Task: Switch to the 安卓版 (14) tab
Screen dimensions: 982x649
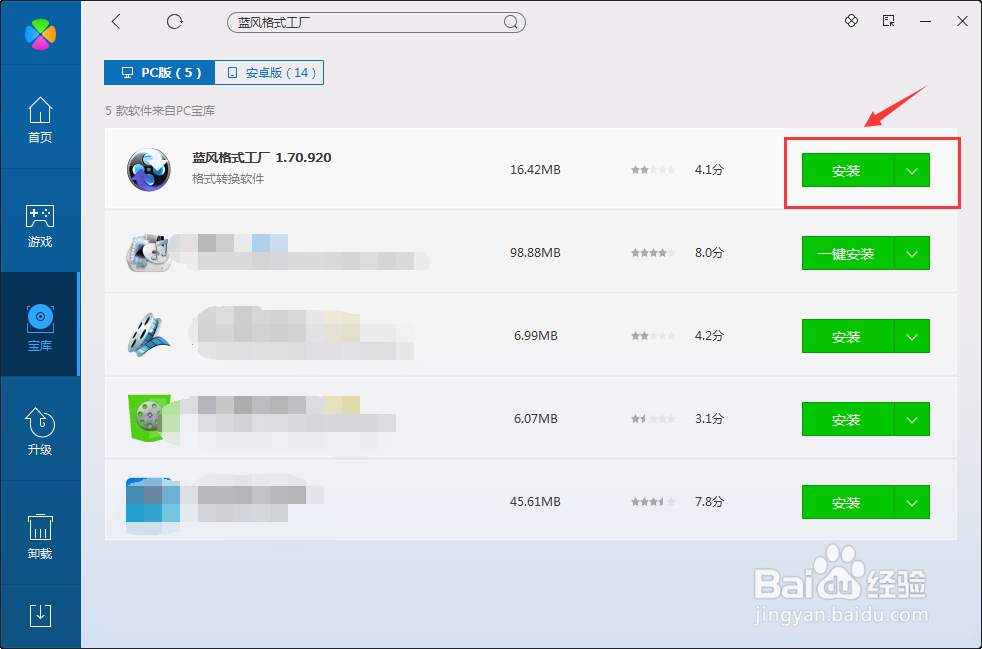Action: click(x=269, y=73)
